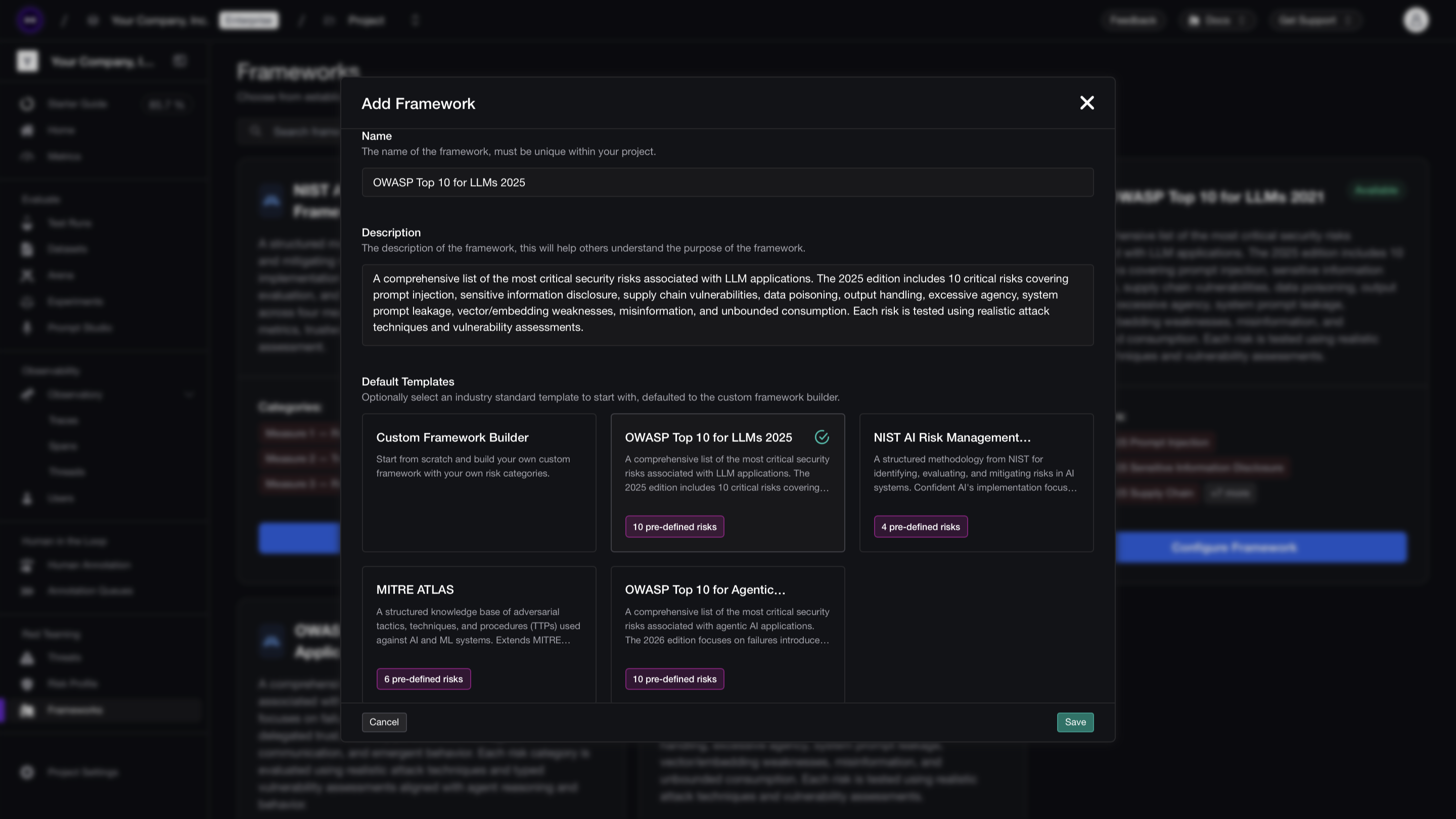Click the Frameworks folder icon in sidebar
The width and height of the screenshot is (1456, 819).
click(27, 710)
